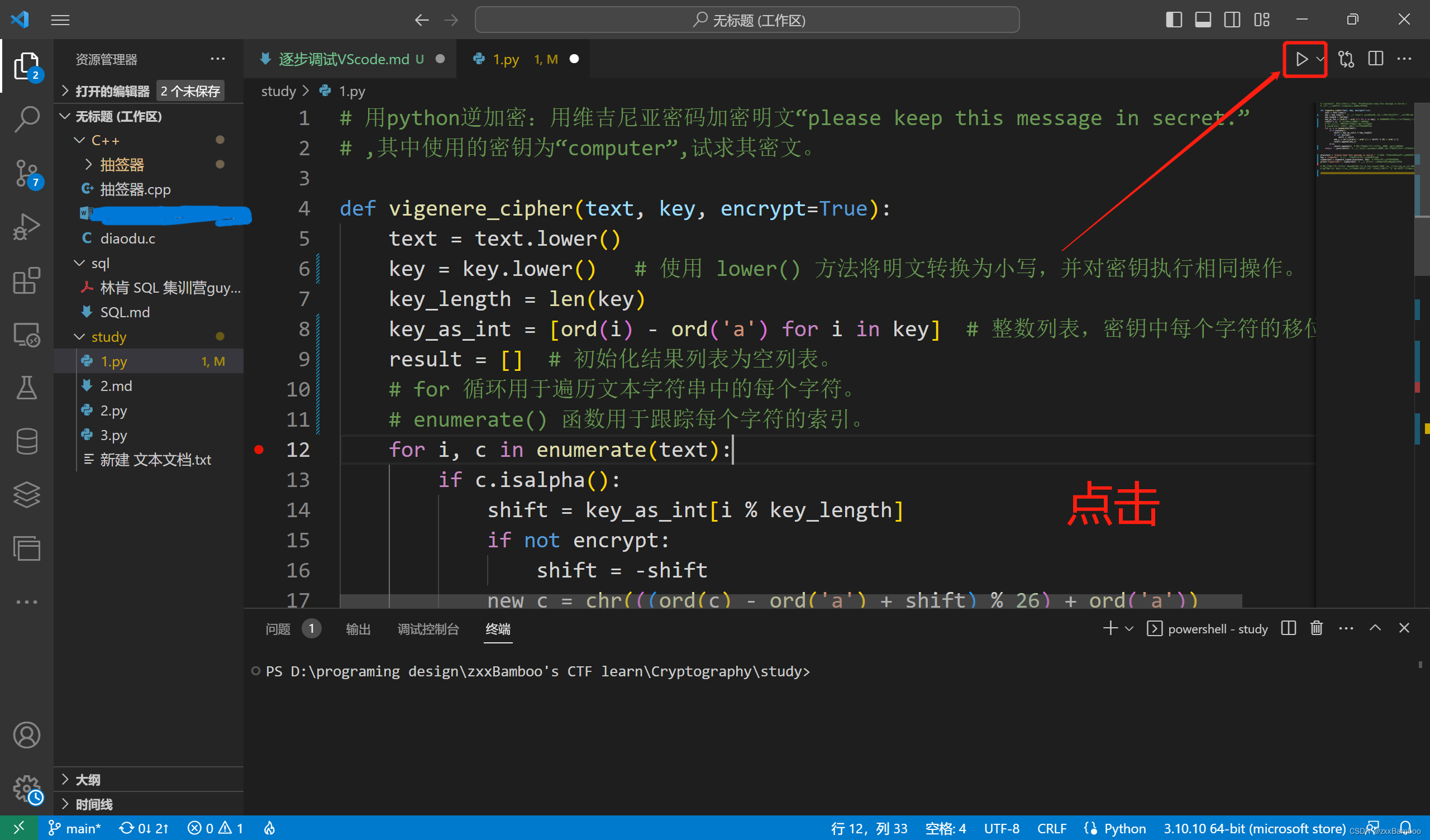Switch to the 输出 panel tab
Screen dimensions: 1430x840
click(357, 629)
